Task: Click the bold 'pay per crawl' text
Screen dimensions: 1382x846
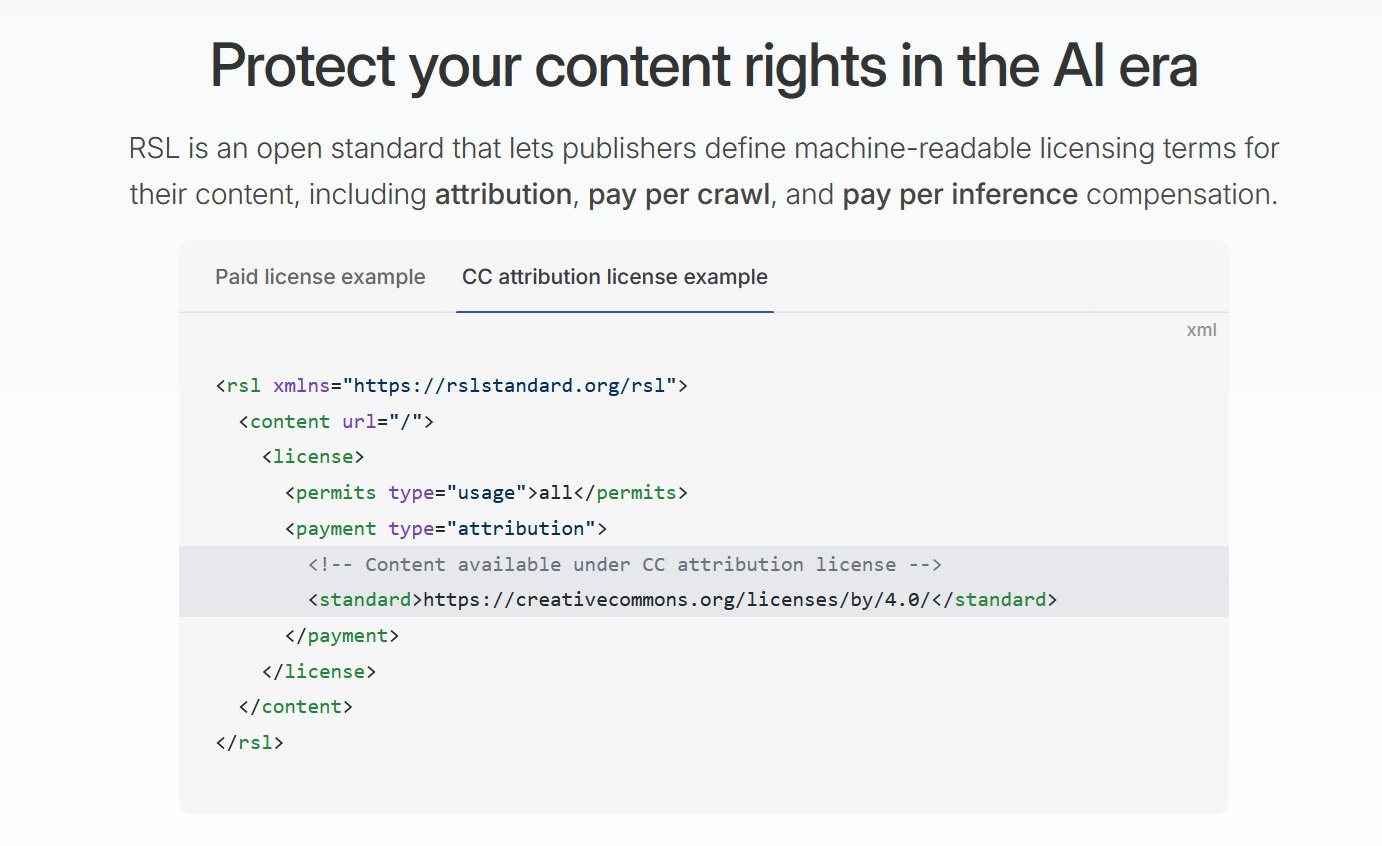Action: click(x=679, y=194)
